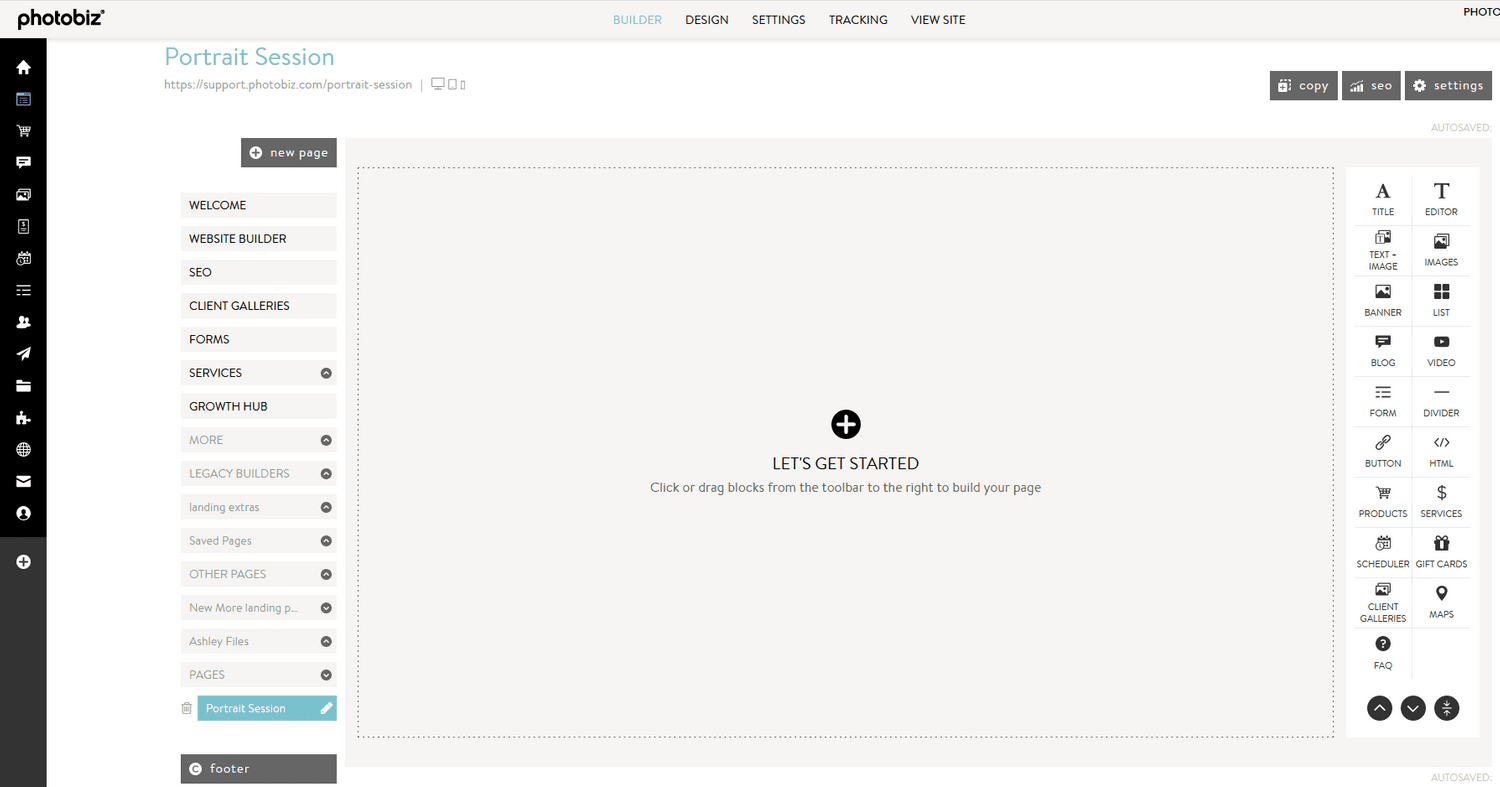
Task: Click the Scheduler block icon
Action: [1382, 551]
